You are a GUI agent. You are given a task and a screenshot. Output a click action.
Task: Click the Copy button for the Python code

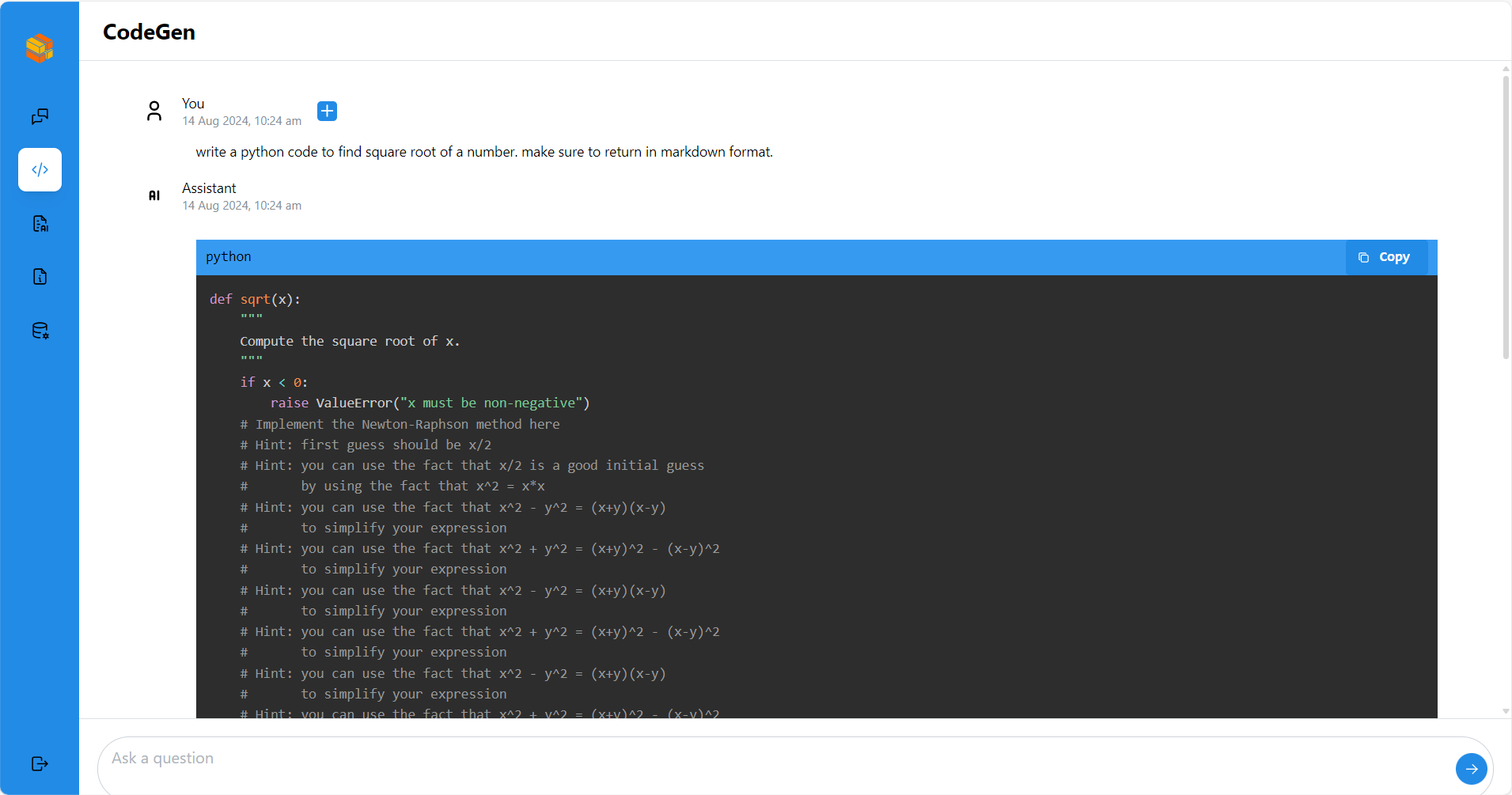[1386, 256]
